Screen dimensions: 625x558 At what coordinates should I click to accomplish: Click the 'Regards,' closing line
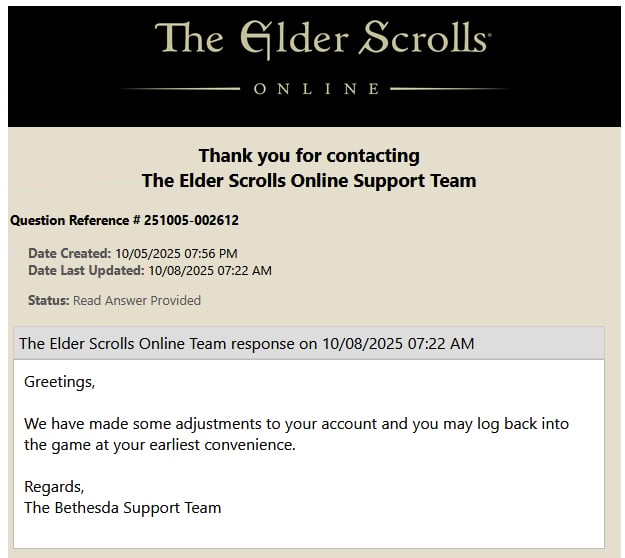pyautogui.click(x=54, y=487)
